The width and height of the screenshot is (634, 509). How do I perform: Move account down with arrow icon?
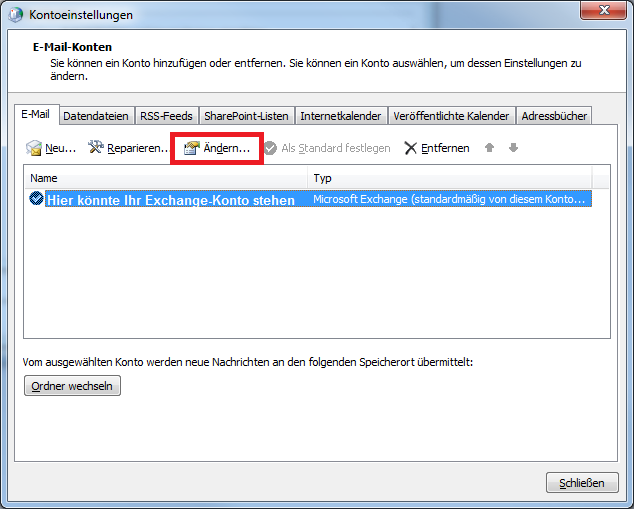click(x=513, y=148)
